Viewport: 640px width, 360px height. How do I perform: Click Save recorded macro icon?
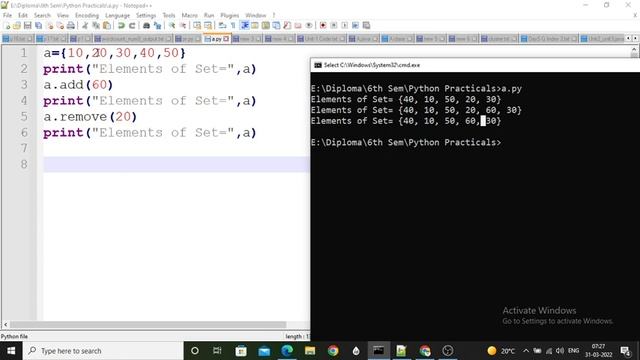367,25
